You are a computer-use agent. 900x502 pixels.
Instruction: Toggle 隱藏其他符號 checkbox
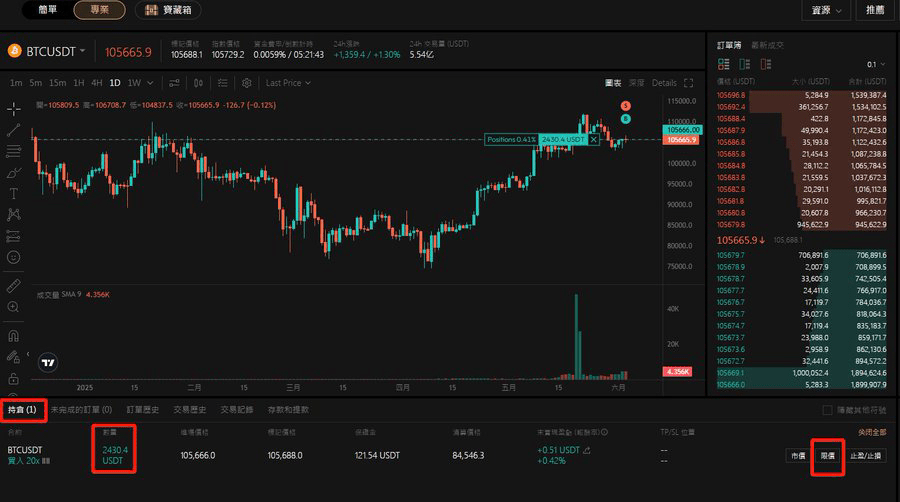pos(827,410)
